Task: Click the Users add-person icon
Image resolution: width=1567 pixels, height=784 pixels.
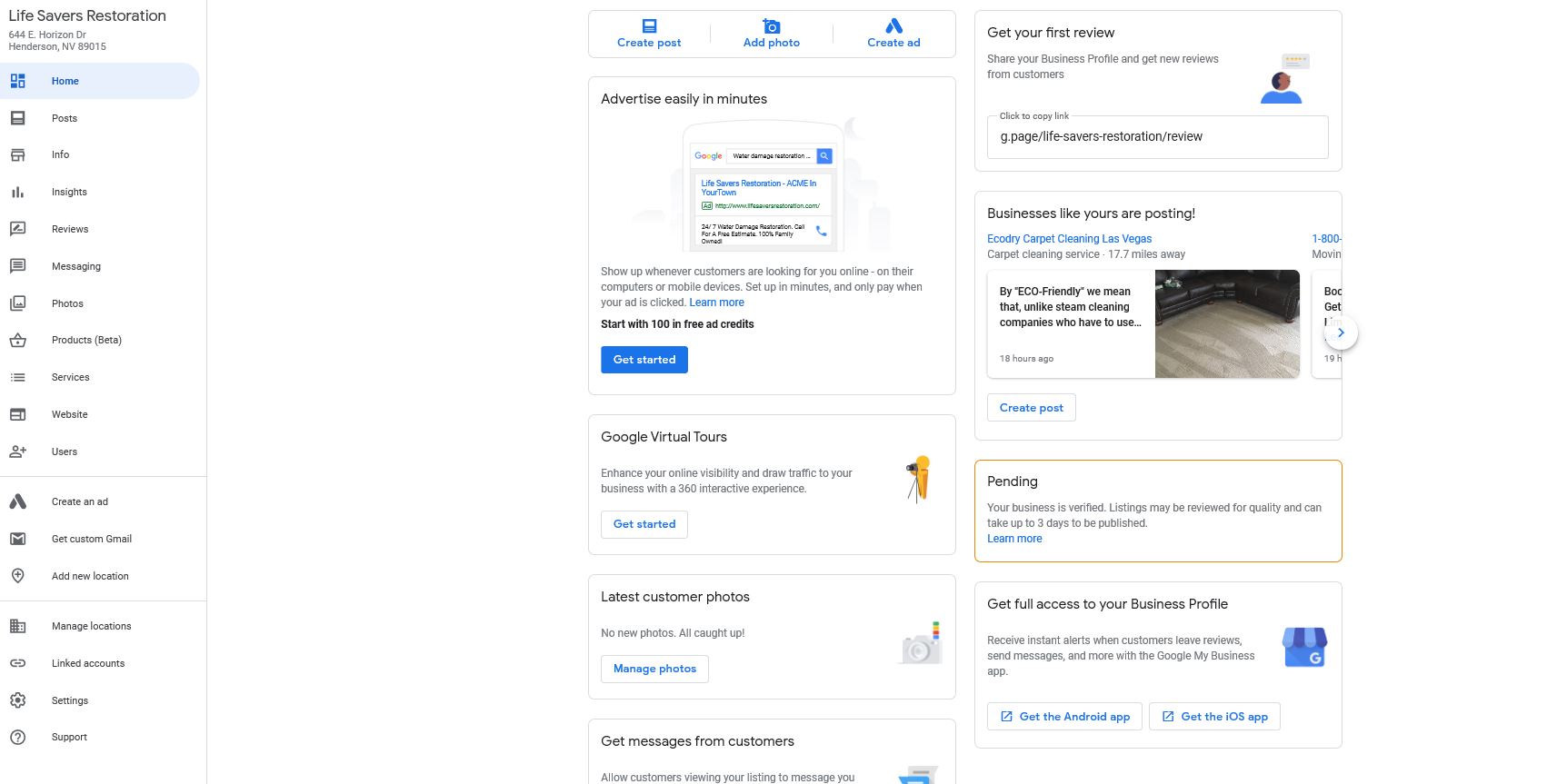Action: 17,452
